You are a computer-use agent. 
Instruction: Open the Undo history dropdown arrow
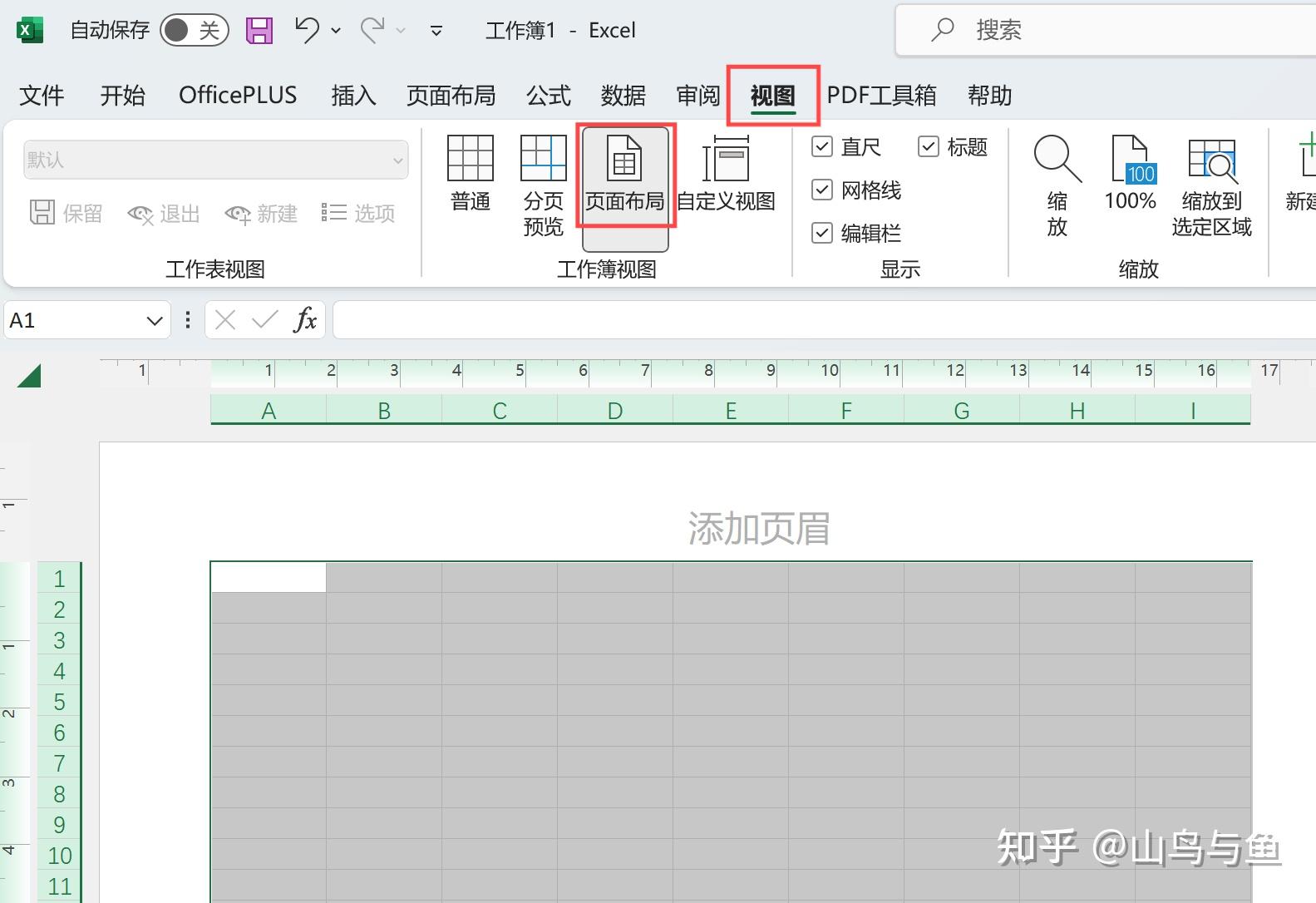pos(336,31)
